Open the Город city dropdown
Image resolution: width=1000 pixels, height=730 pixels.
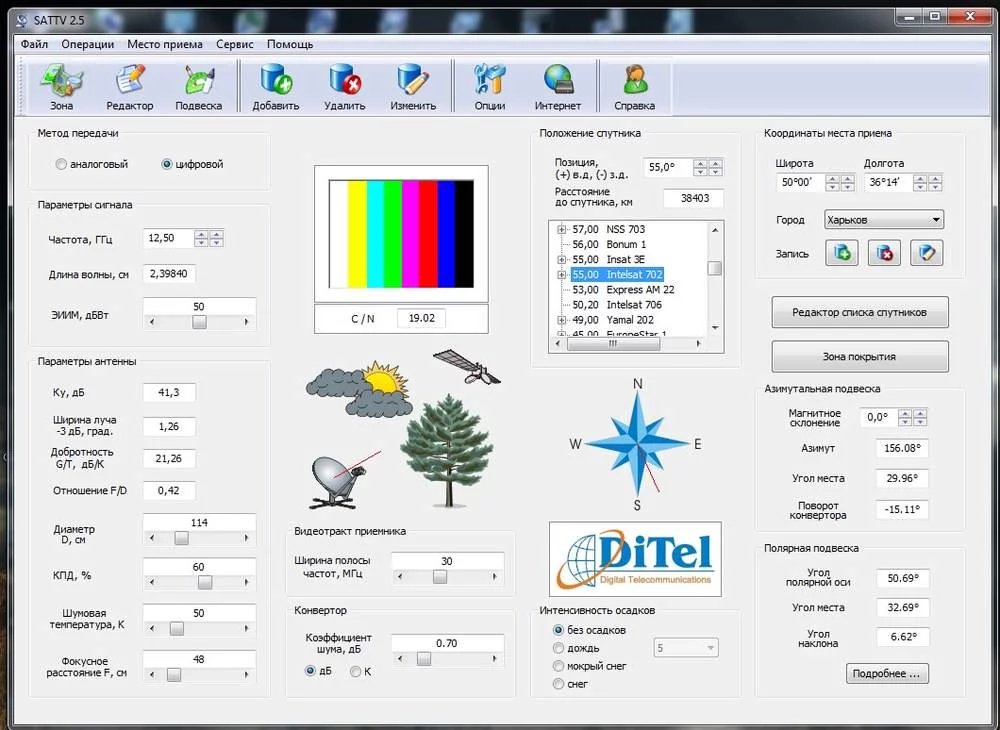pos(884,220)
